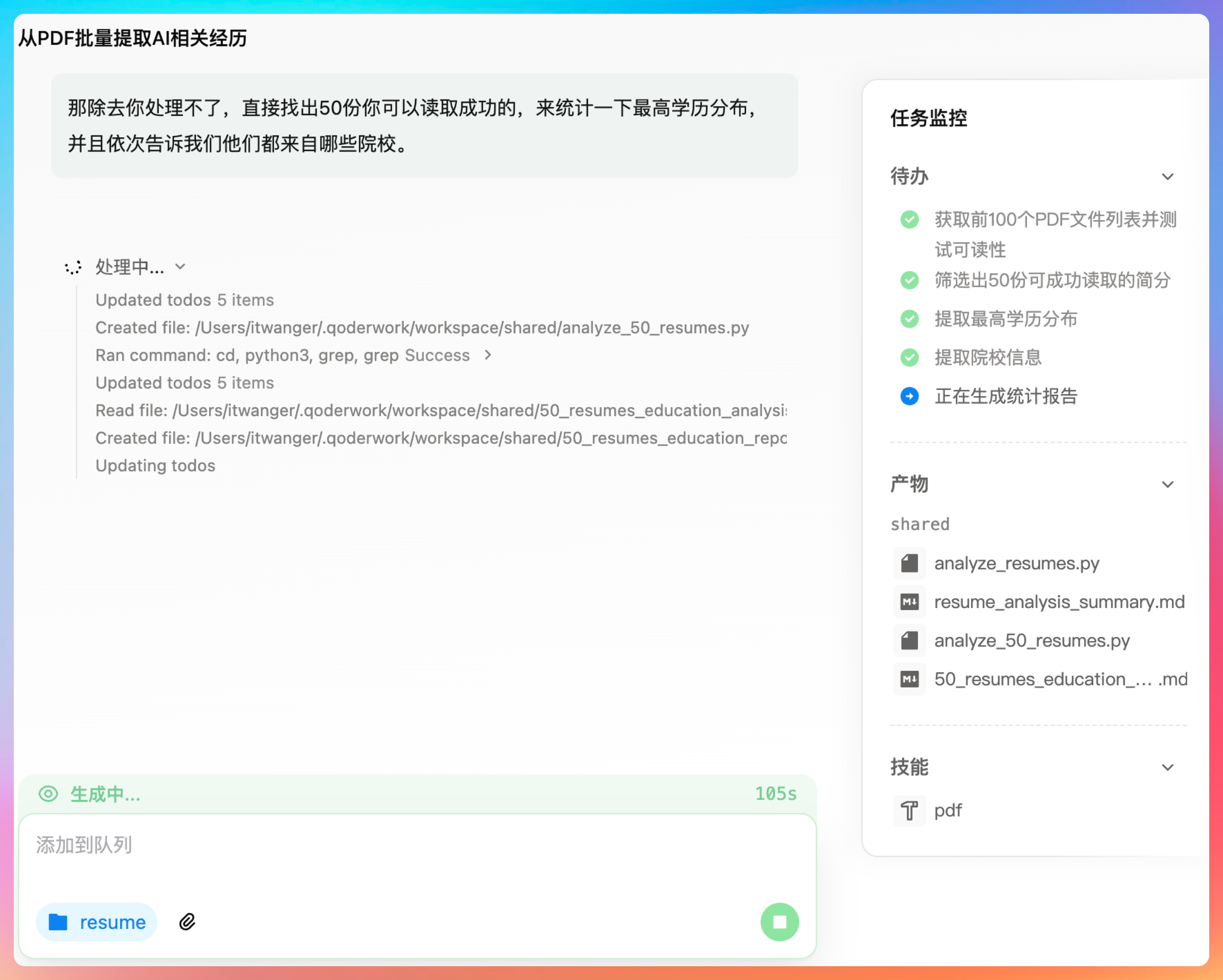The image size is (1223, 980).
Task: Collapse the 产物 section chevron
Action: click(1167, 484)
